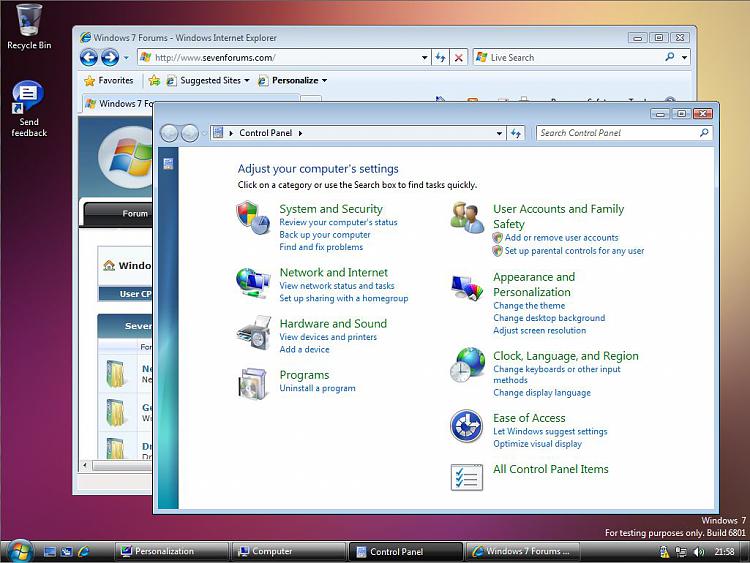The image size is (750, 563).
Task: Click Optimize visual display link
Action: [538, 444]
